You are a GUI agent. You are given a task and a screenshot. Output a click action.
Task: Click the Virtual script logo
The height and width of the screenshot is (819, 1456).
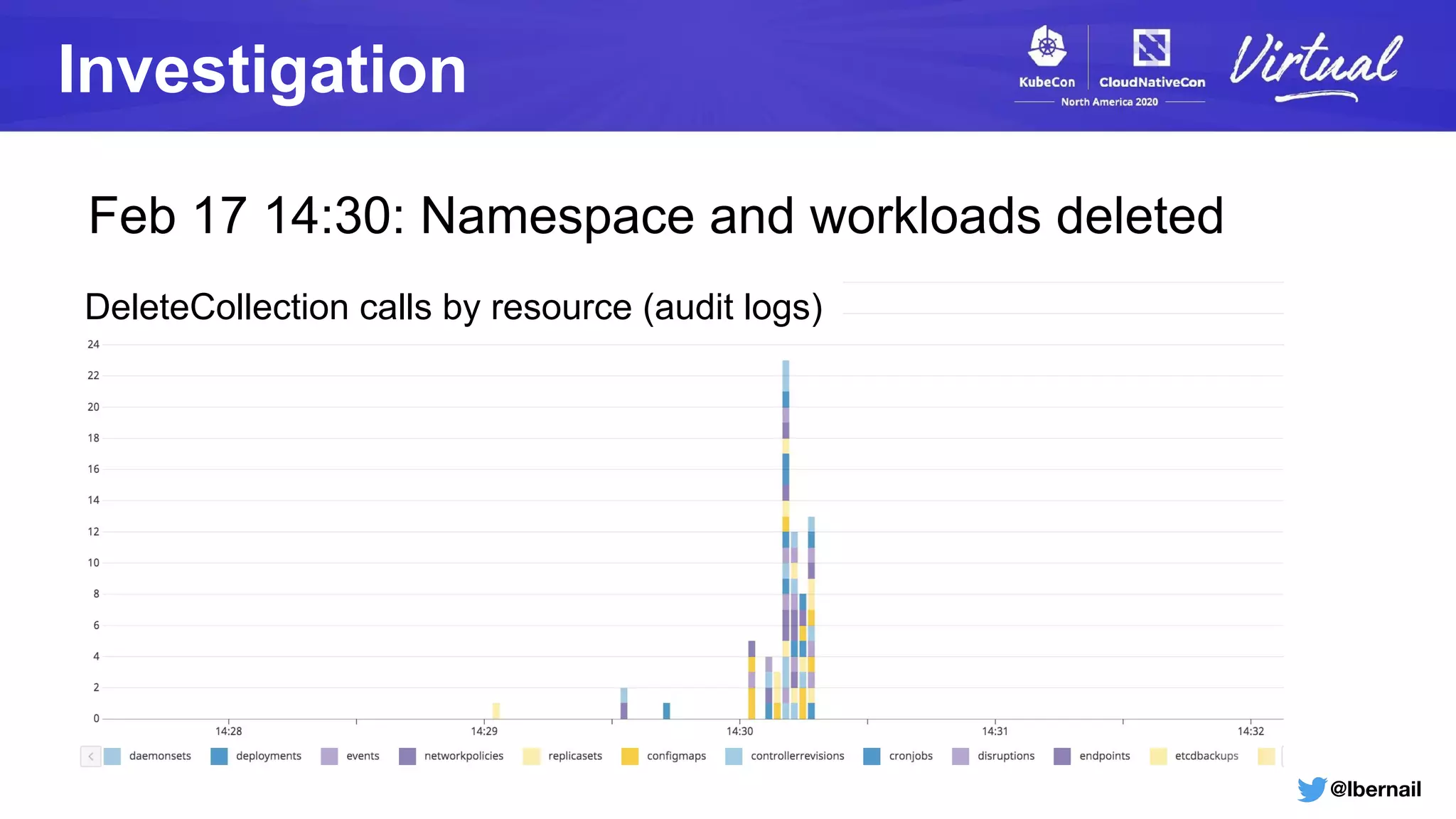pos(1317,66)
